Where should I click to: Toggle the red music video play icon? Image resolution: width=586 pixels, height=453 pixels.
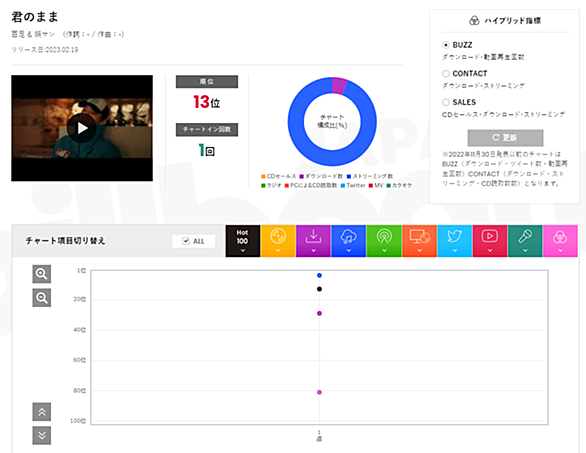tap(490, 241)
